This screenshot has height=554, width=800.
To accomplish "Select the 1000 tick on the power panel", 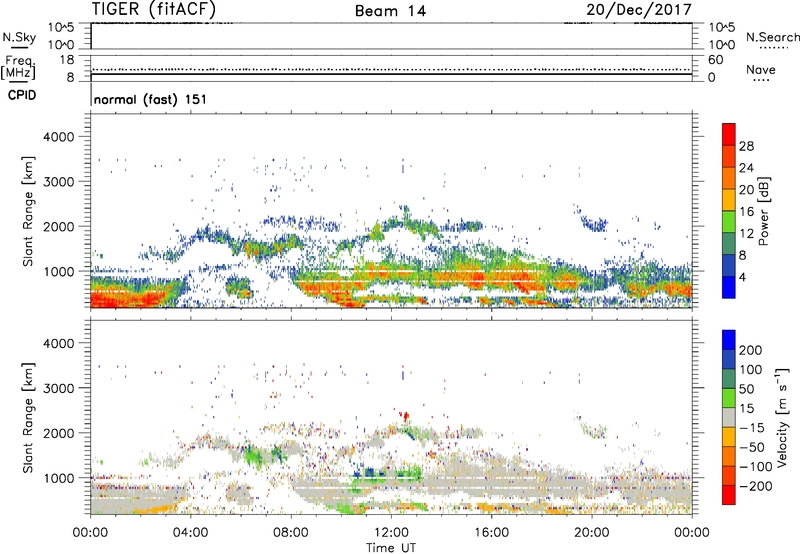I will pos(59,272).
